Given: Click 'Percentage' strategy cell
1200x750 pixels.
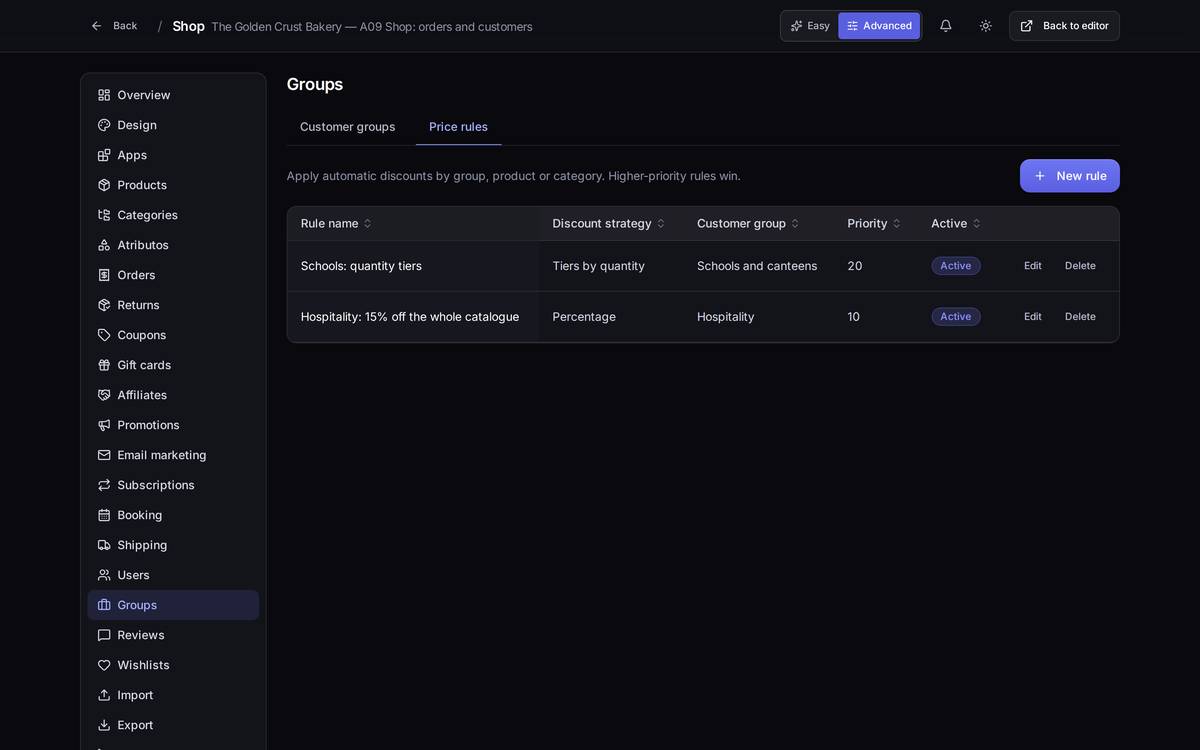Looking at the screenshot, I should (x=584, y=317).
